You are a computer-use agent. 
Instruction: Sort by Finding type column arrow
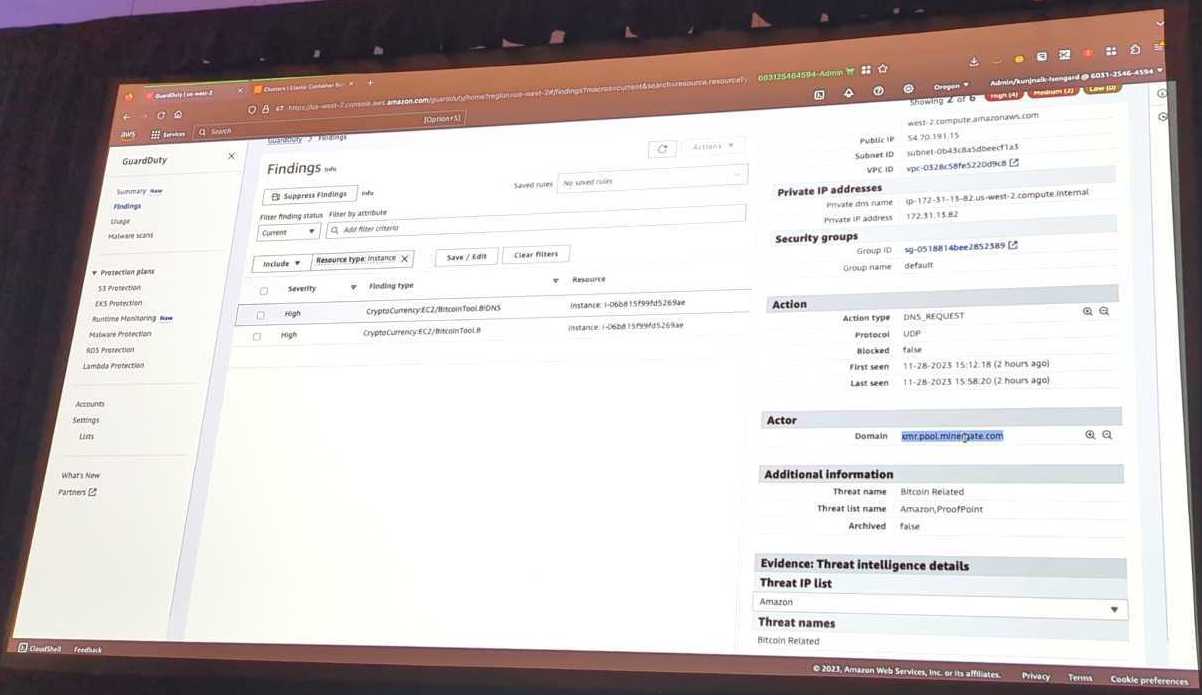pos(555,281)
